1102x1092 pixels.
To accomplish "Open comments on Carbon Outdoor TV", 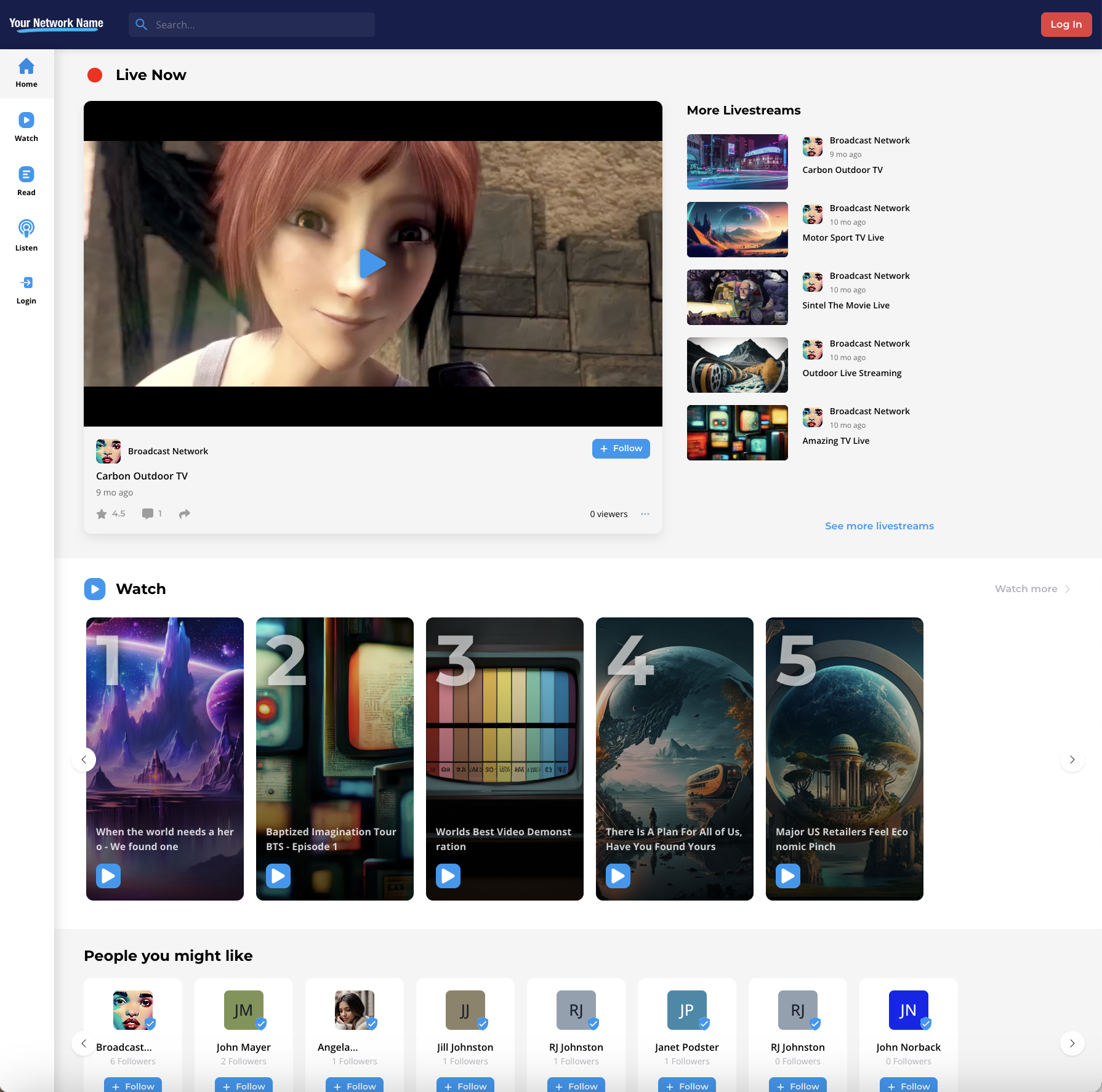I will (x=148, y=514).
